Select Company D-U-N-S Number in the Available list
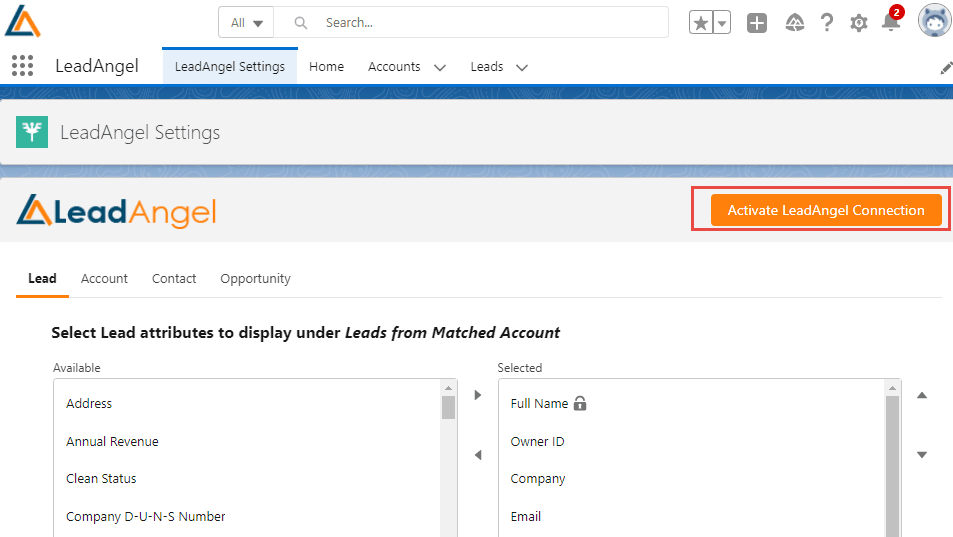This screenshot has height=537, width=953. 246,516
